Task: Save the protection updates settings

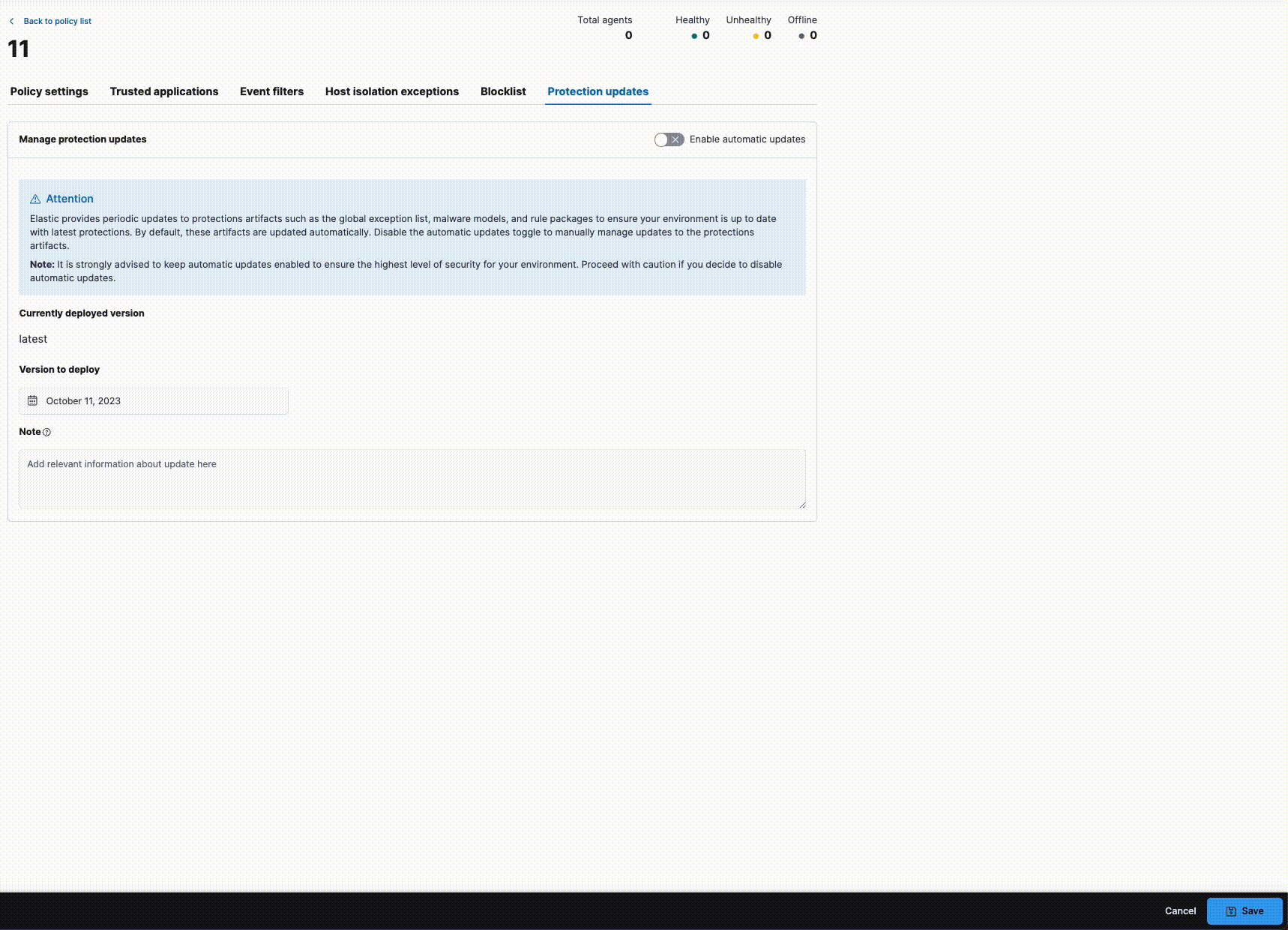Action: coord(1245,911)
